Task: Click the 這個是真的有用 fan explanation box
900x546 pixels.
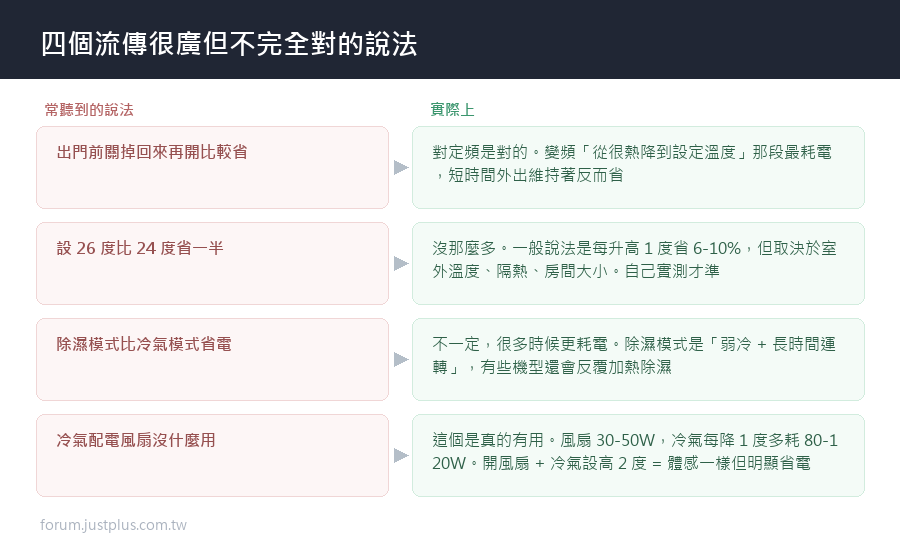Action: click(x=638, y=455)
